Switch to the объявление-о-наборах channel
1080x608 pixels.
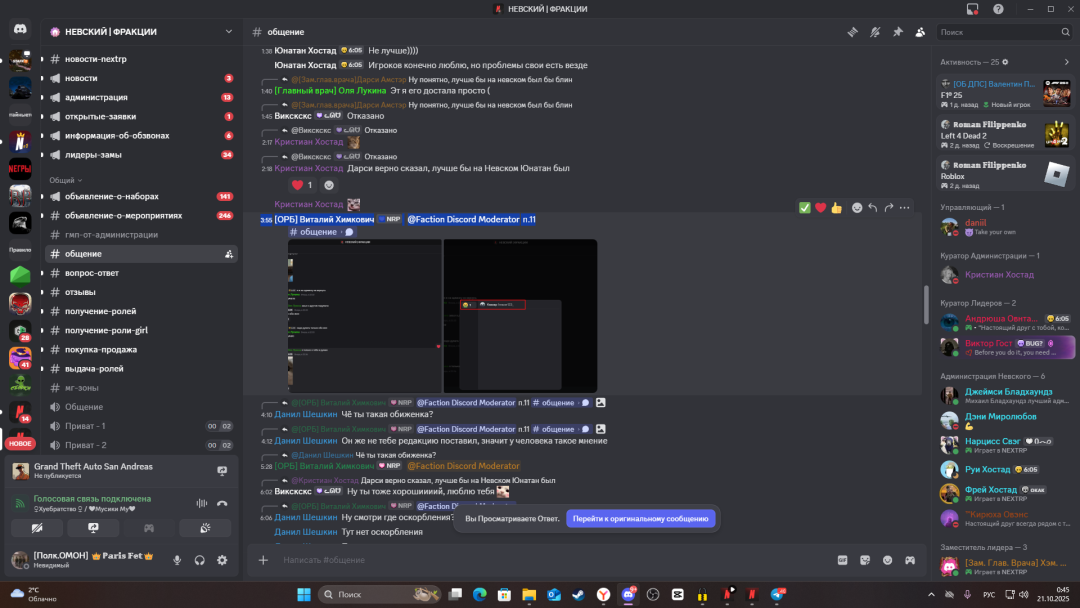point(111,196)
